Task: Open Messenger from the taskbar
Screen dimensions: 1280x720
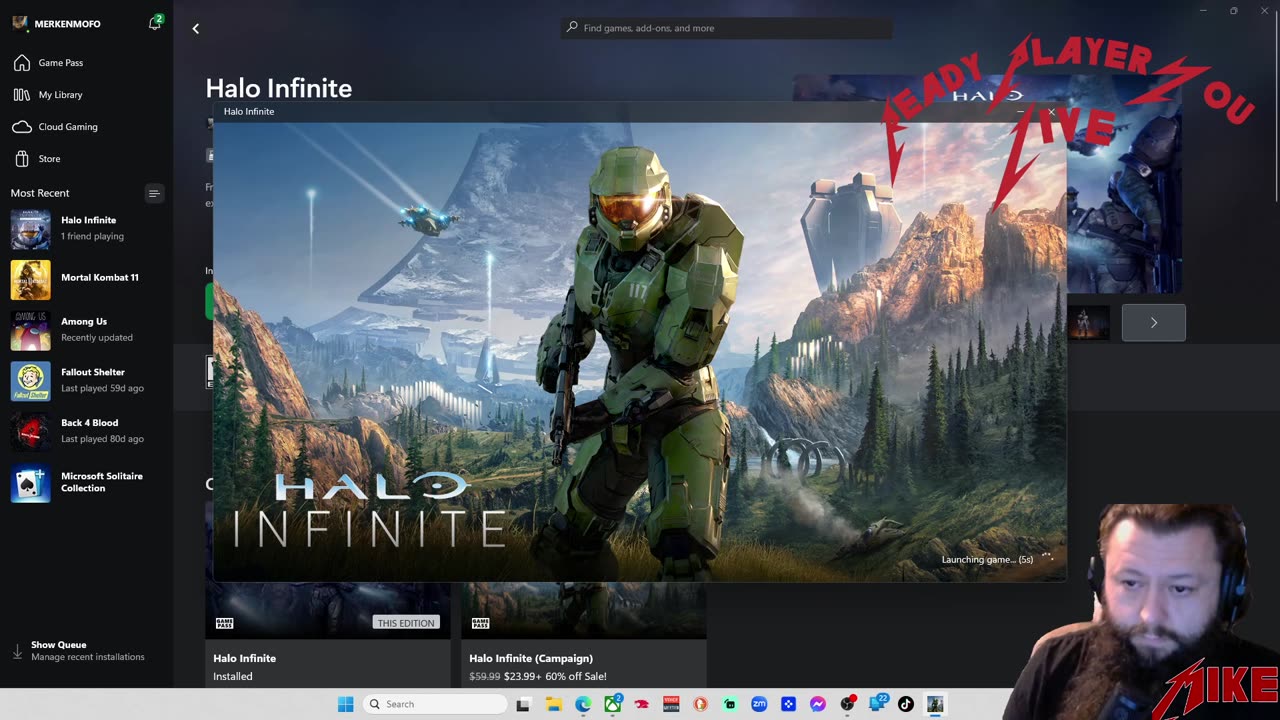Action: point(818,704)
